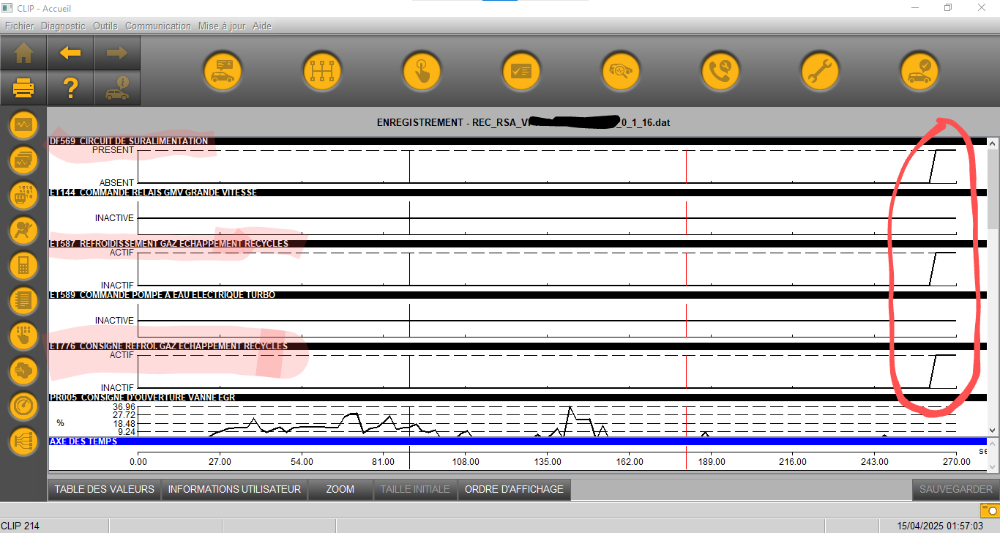Go back with the left arrow icon

pyautogui.click(x=70, y=53)
